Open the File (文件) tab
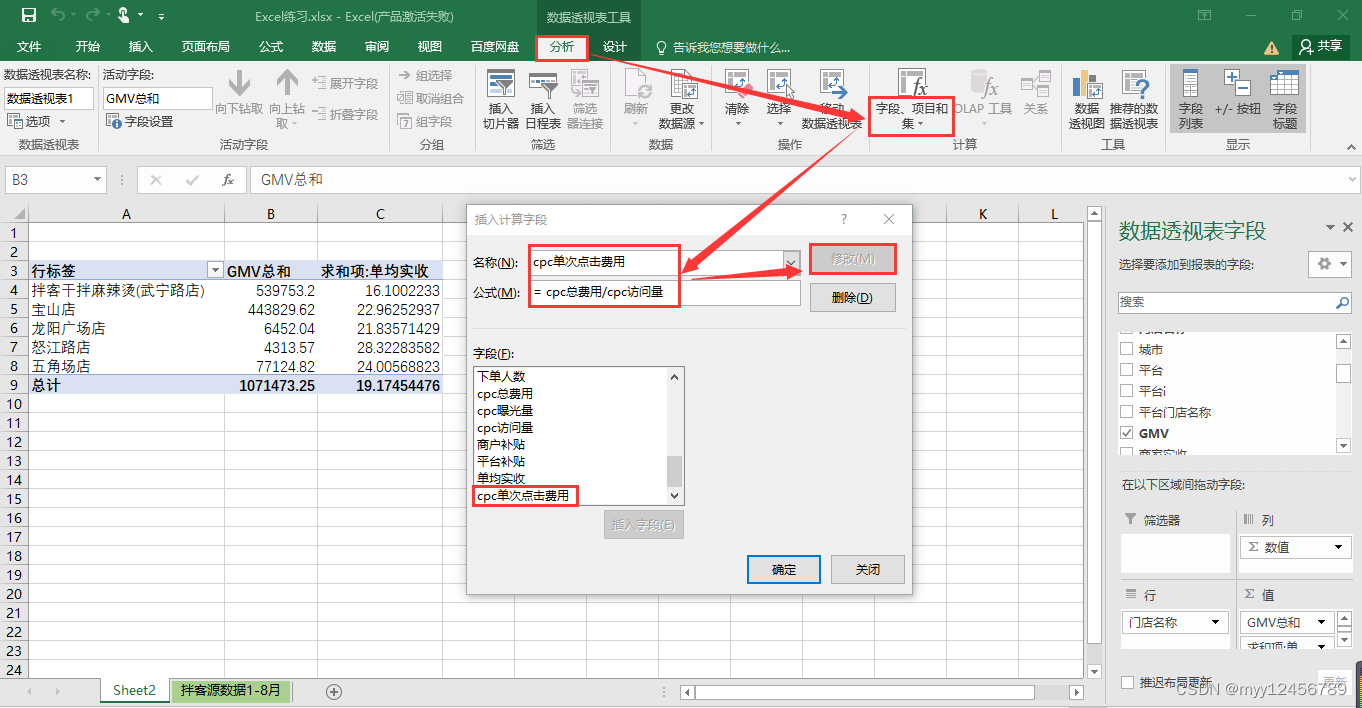The width and height of the screenshot is (1362, 708). (x=29, y=47)
